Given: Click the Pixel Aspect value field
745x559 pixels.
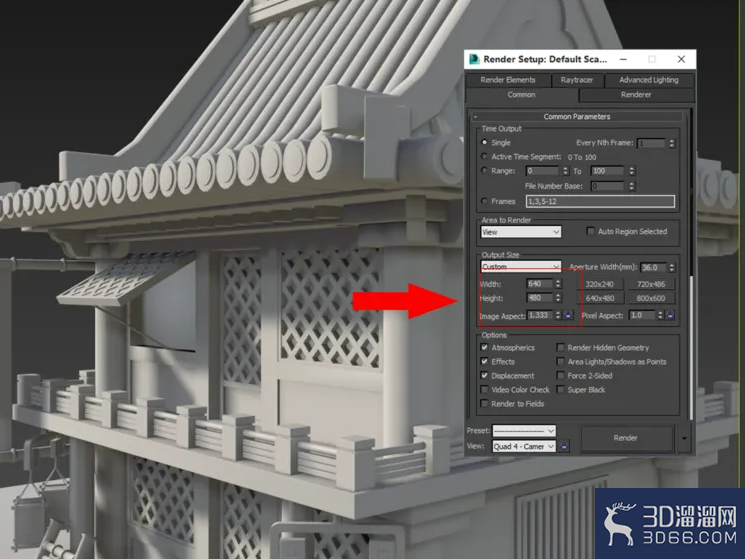Looking at the screenshot, I should coord(642,315).
